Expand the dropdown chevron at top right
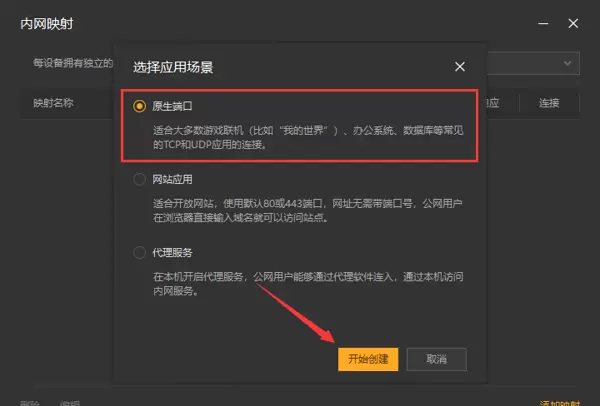600x406 pixels. point(567,63)
